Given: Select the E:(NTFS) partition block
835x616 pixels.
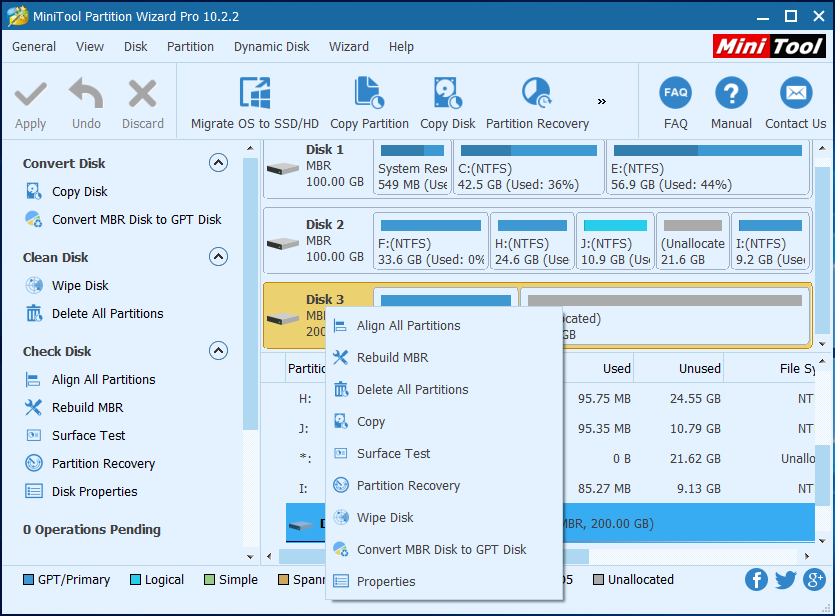Looking at the screenshot, I should click(708, 168).
